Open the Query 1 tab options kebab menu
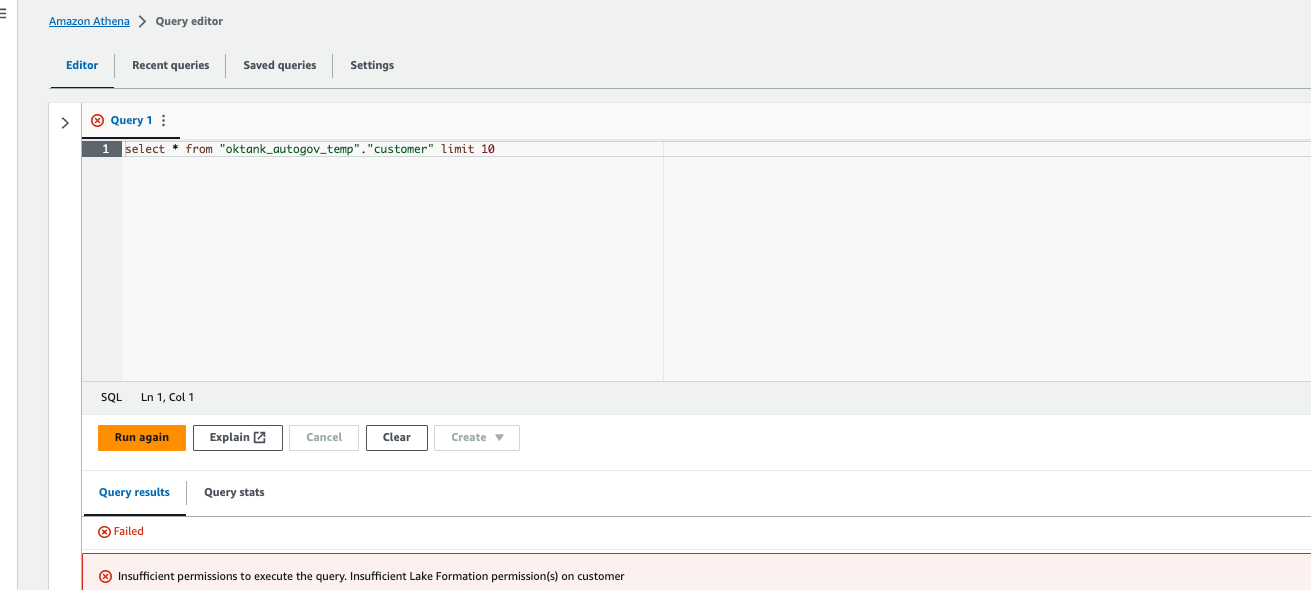 coord(164,120)
